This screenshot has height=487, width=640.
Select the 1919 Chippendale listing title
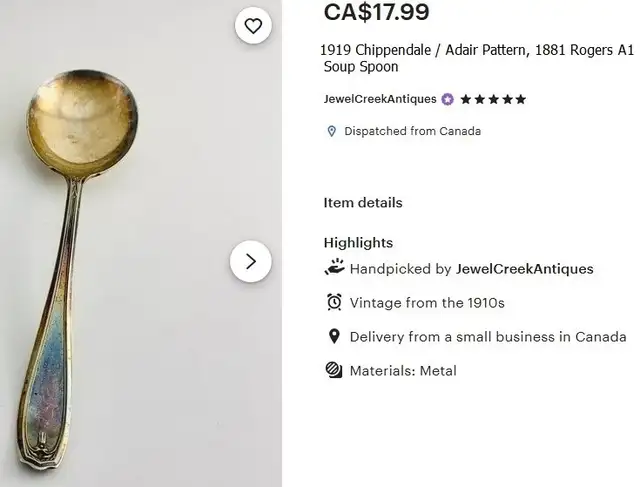476,58
